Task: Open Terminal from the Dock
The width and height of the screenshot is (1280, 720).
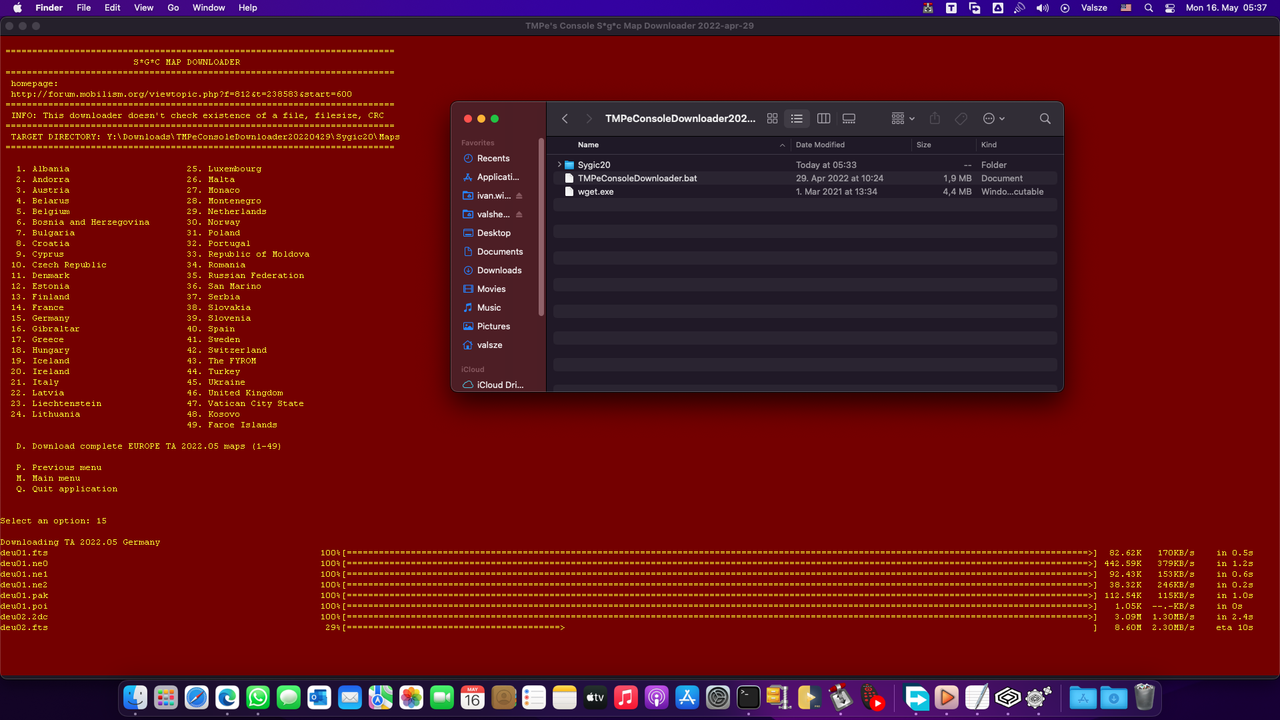Action: pyautogui.click(x=748, y=697)
